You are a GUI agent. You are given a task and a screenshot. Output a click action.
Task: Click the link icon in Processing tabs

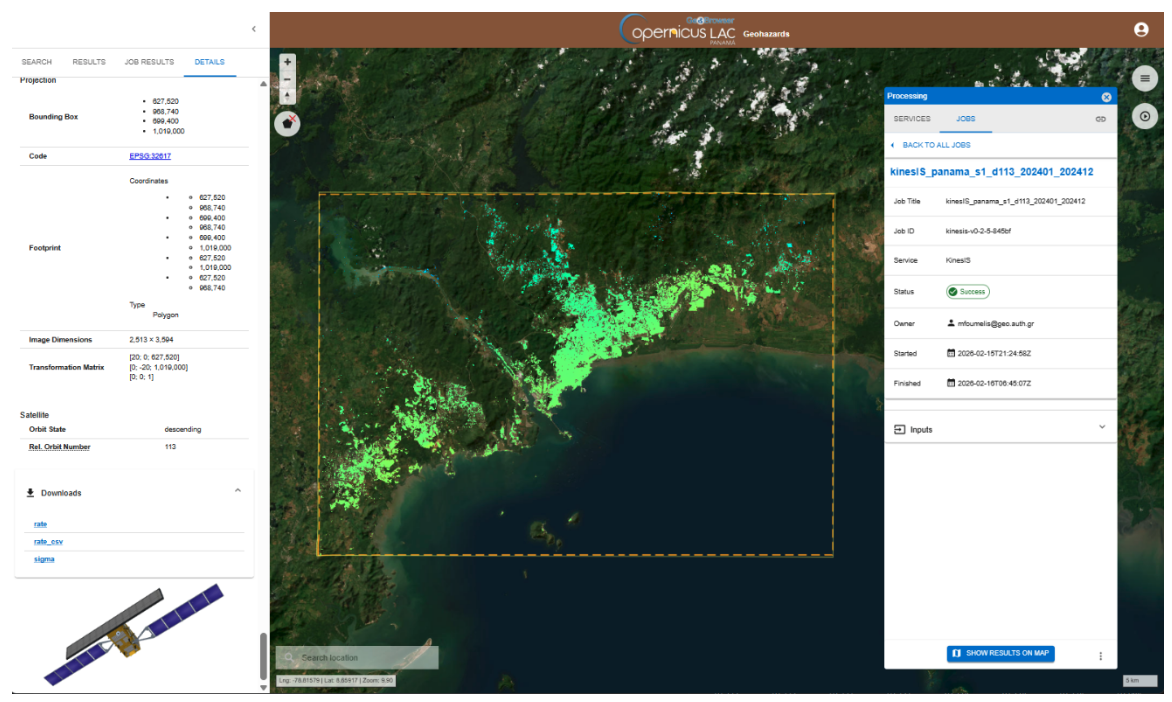[1100, 119]
